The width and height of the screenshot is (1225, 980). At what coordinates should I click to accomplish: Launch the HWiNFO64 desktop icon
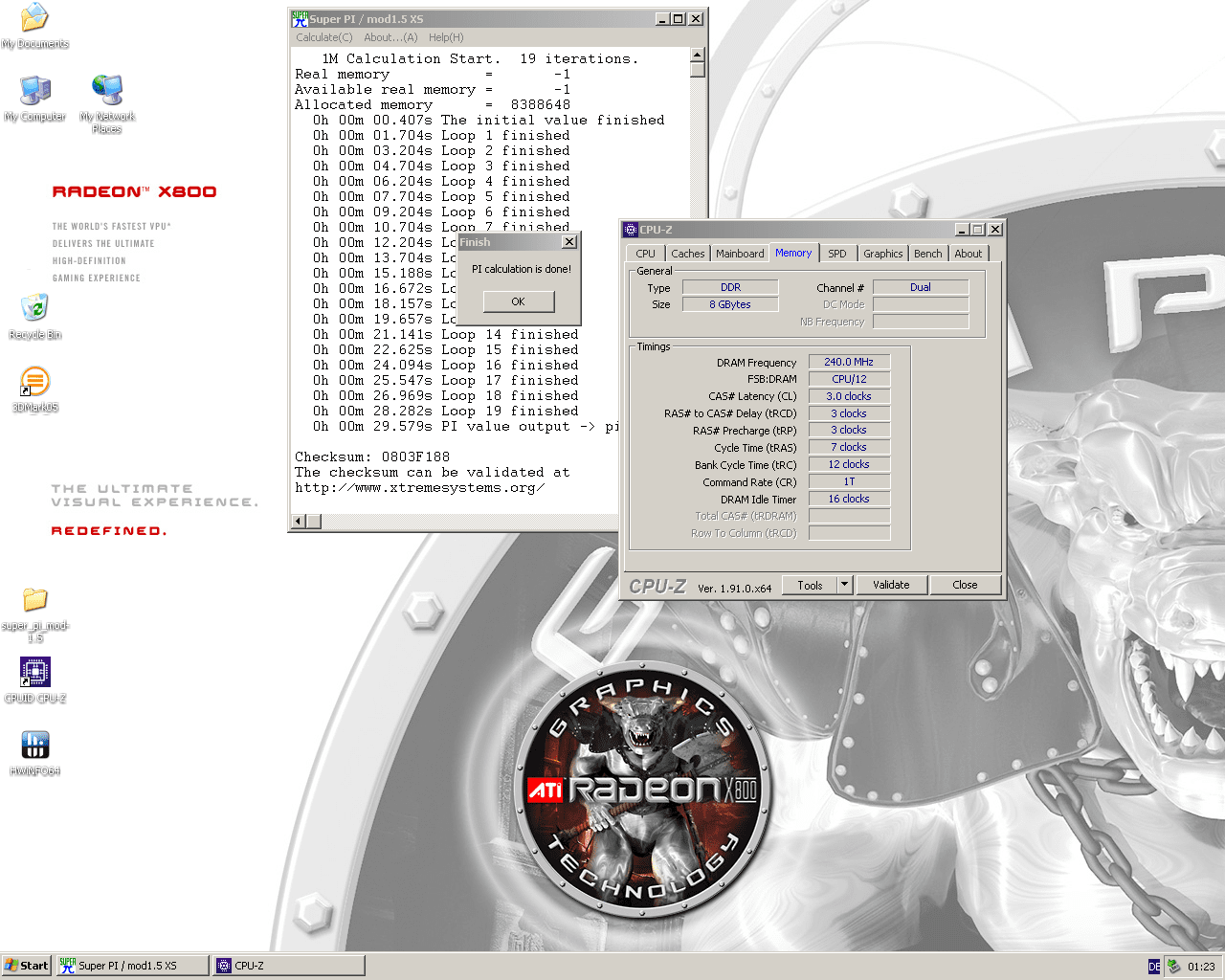(34, 753)
